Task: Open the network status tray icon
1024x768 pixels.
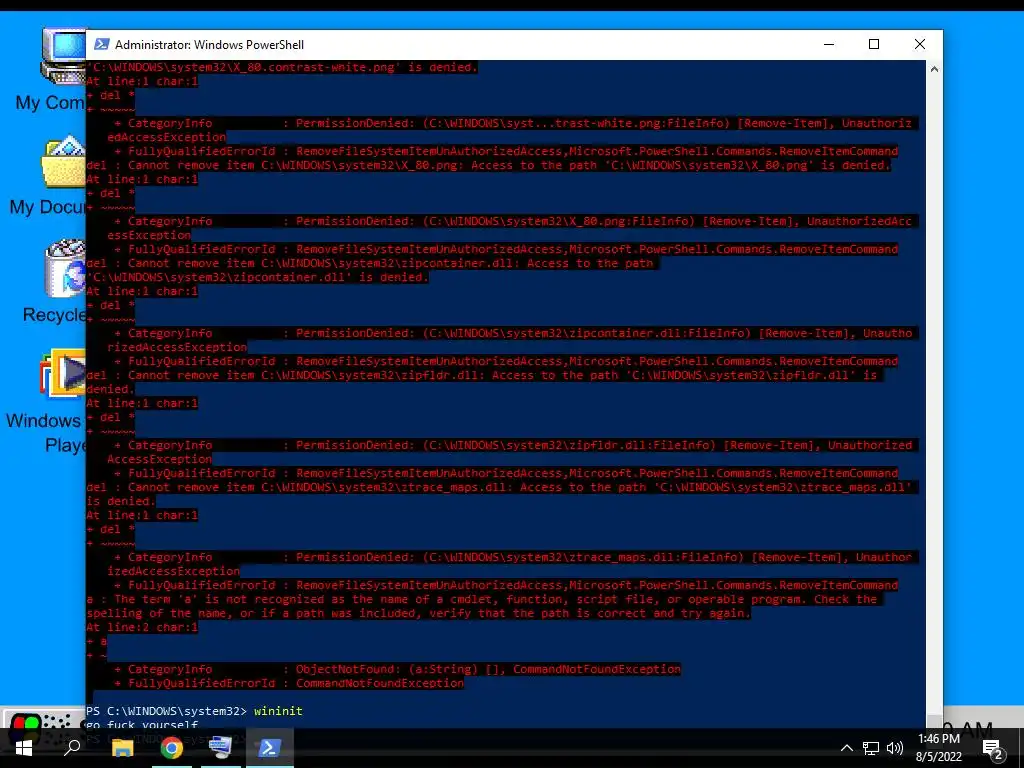Action: click(x=871, y=748)
